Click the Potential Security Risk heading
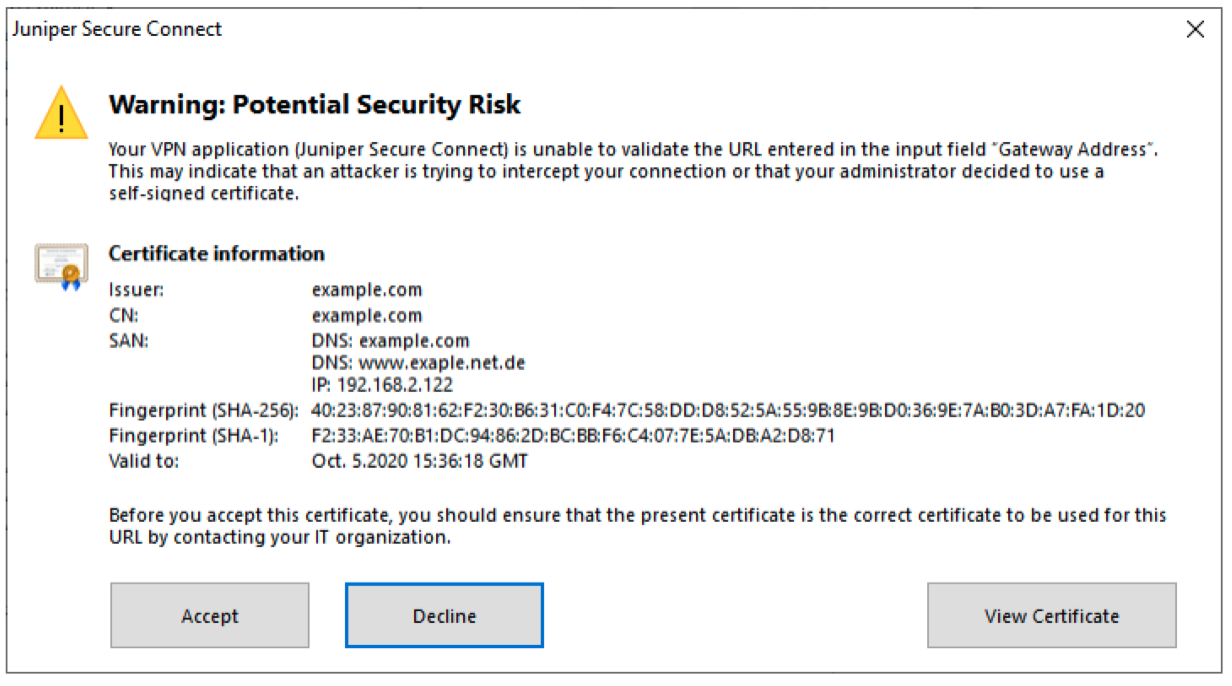 pyautogui.click(x=315, y=104)
